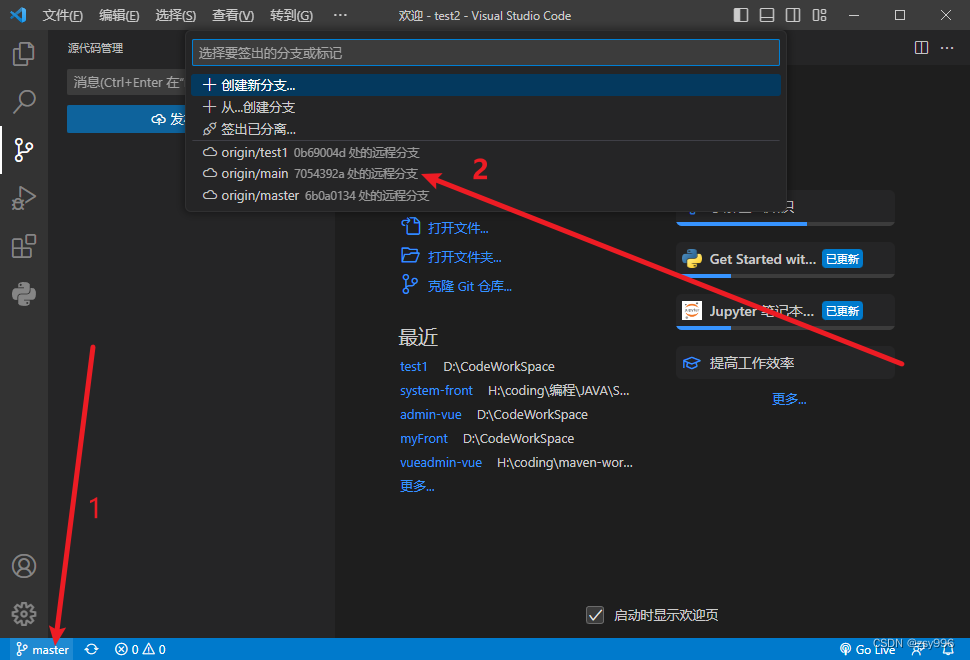This screenshot has width=970, height=660.
Task: Open the Search view
Action: point(24,101)
